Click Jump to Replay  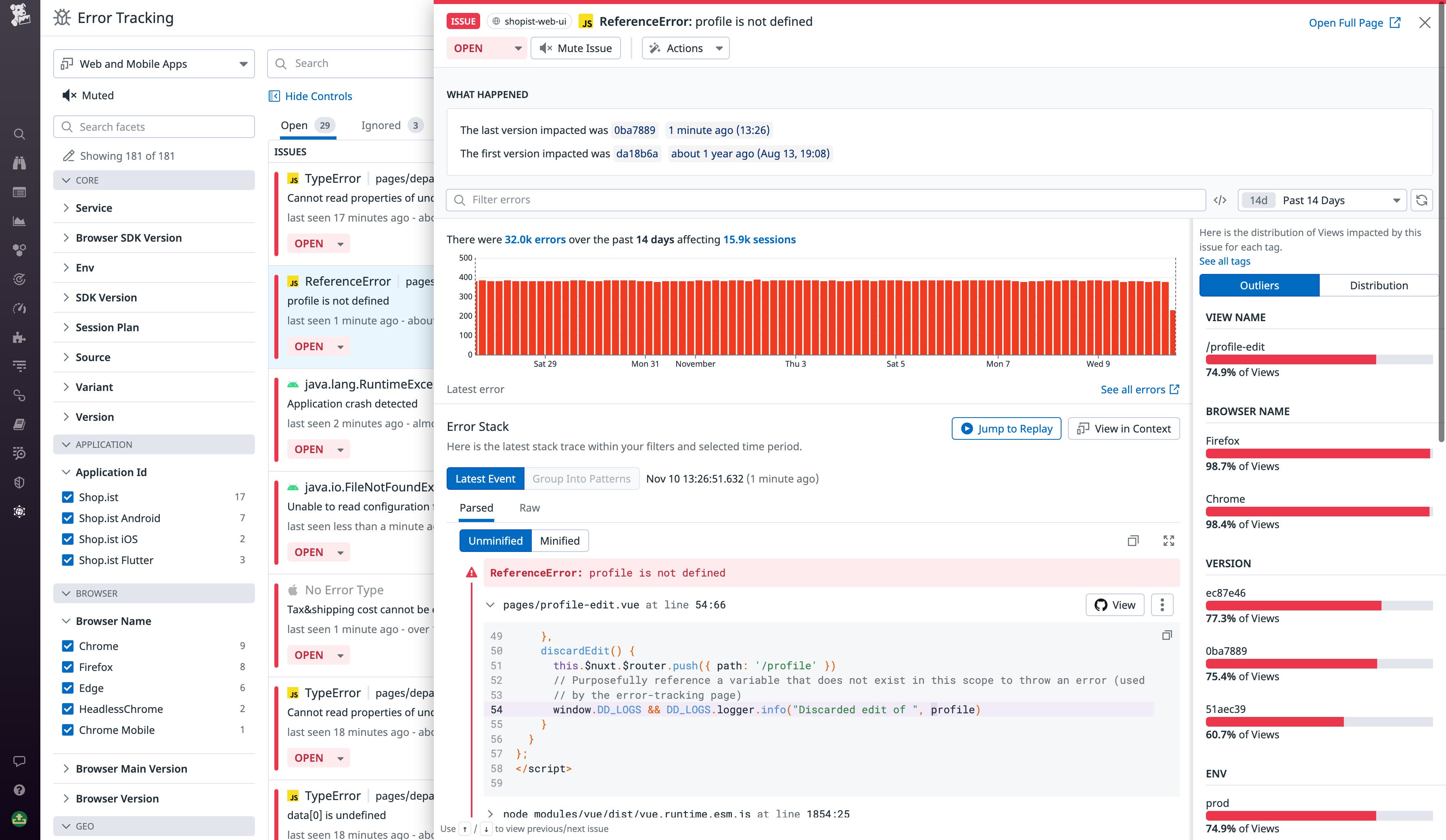[1006, 428]
